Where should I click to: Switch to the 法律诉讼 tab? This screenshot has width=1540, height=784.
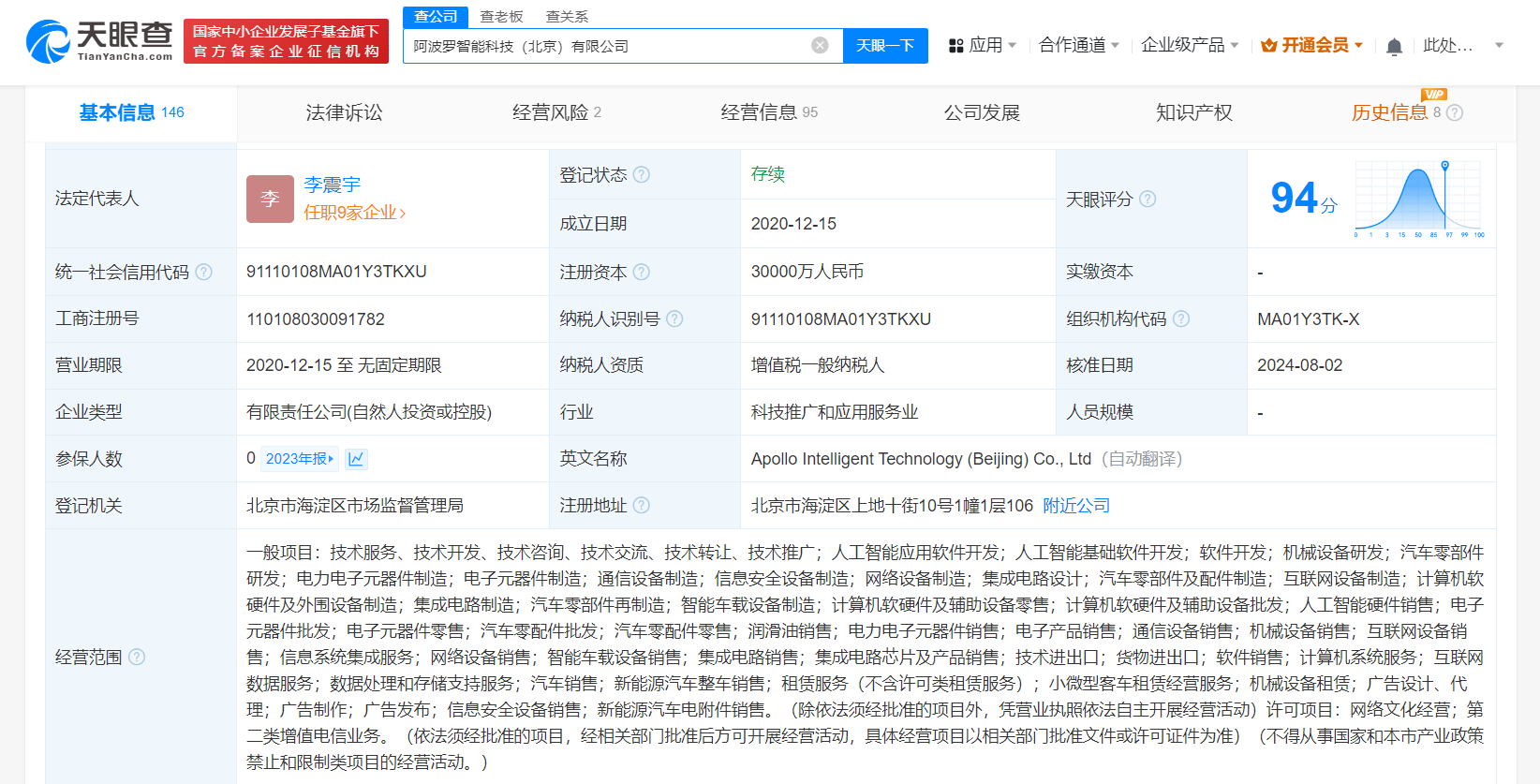click(x=344, y=113)
